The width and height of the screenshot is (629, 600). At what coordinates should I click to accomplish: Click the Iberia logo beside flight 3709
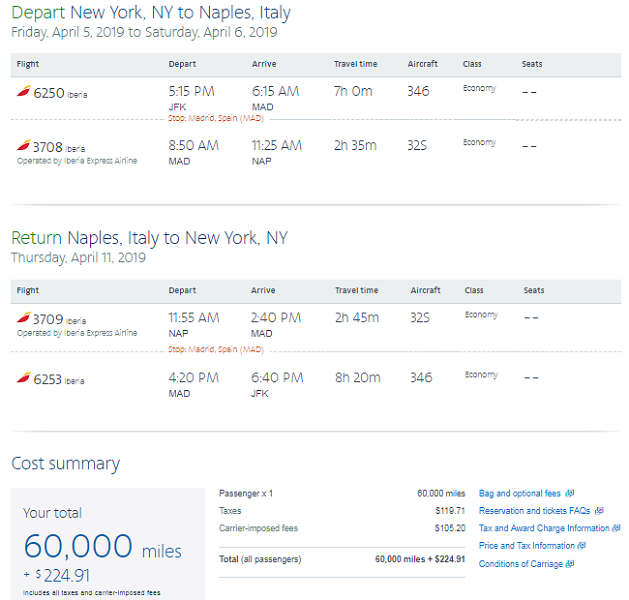[x=23, y=318]
